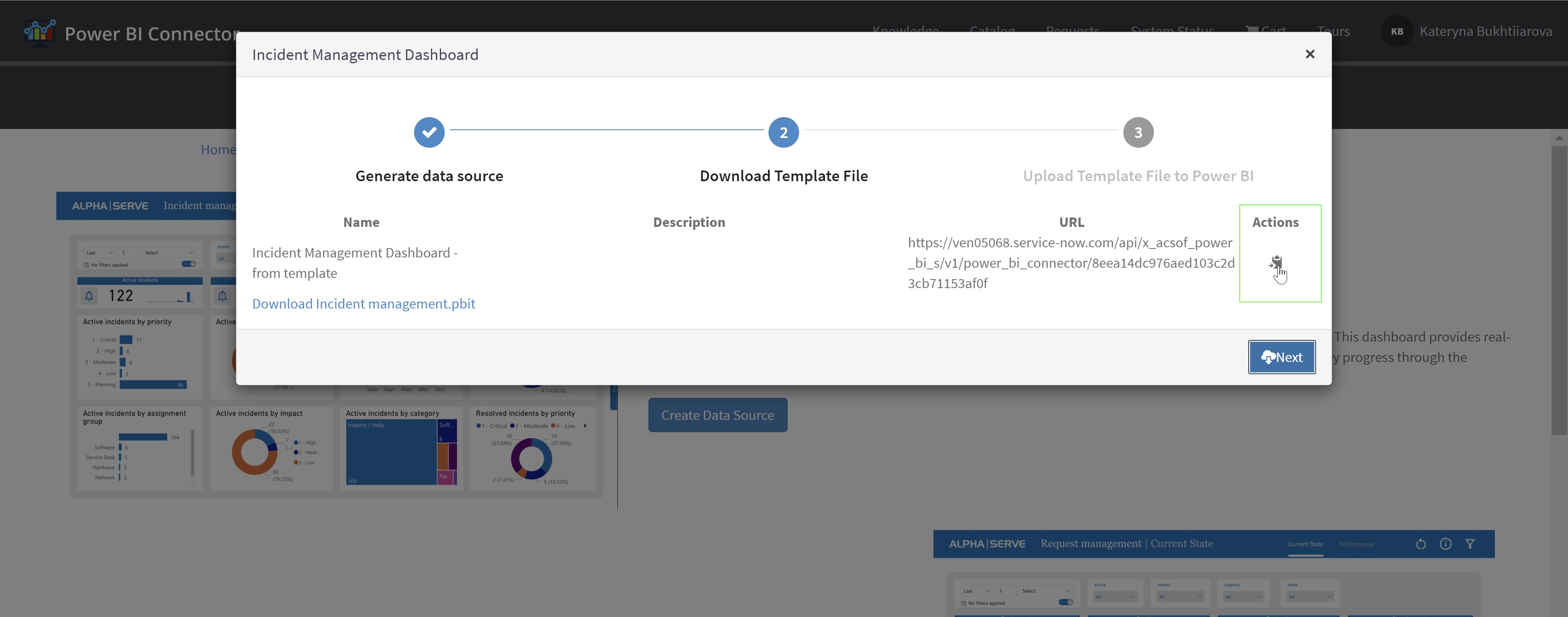Open the KB user avatar
The width and height of the screenshot is (1568, 617).
[1397, 31]
